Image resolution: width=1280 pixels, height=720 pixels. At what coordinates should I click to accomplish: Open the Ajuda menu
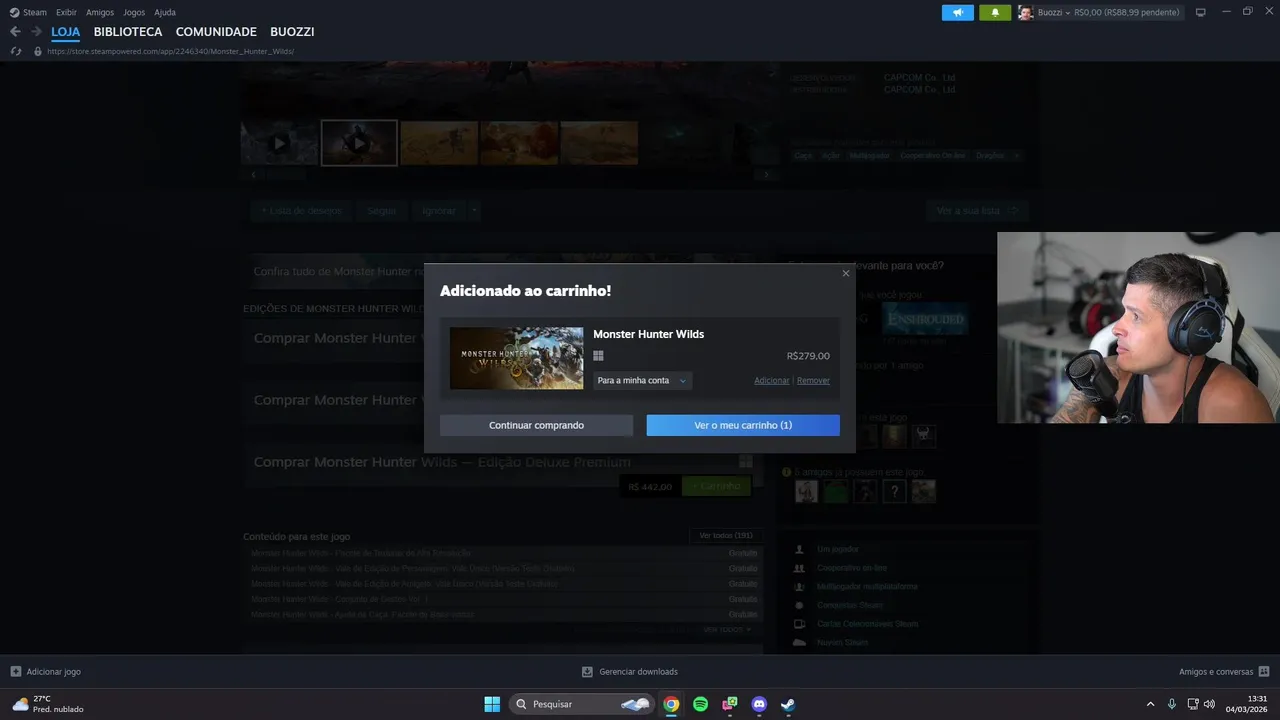pyautogui.click(x=165, y=12)
